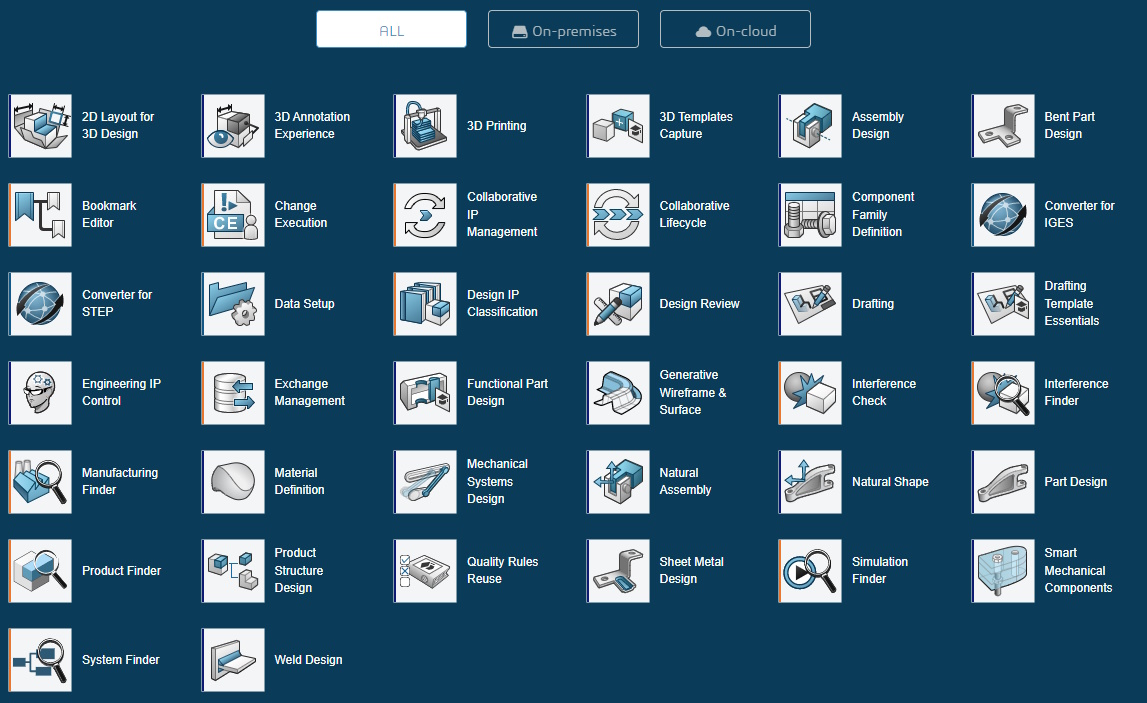Open the Drafting label link
Viewport: 1147px width, 703px height.
[872, 304]
